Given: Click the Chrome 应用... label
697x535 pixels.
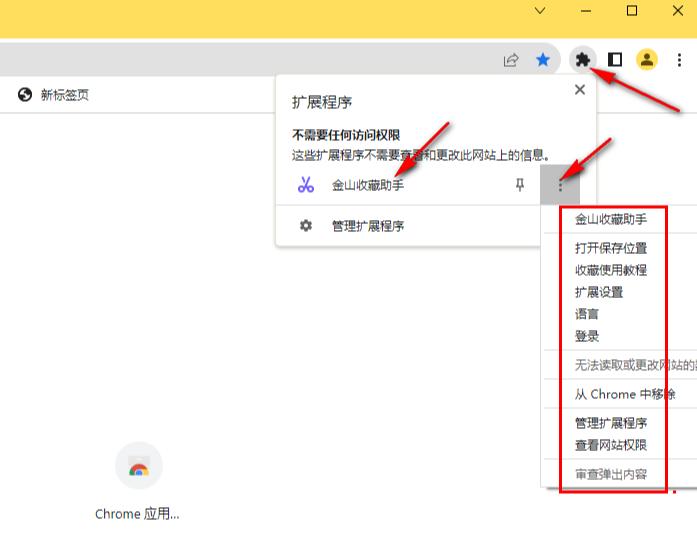Looking at the screenshot, I should click(137, 514).
